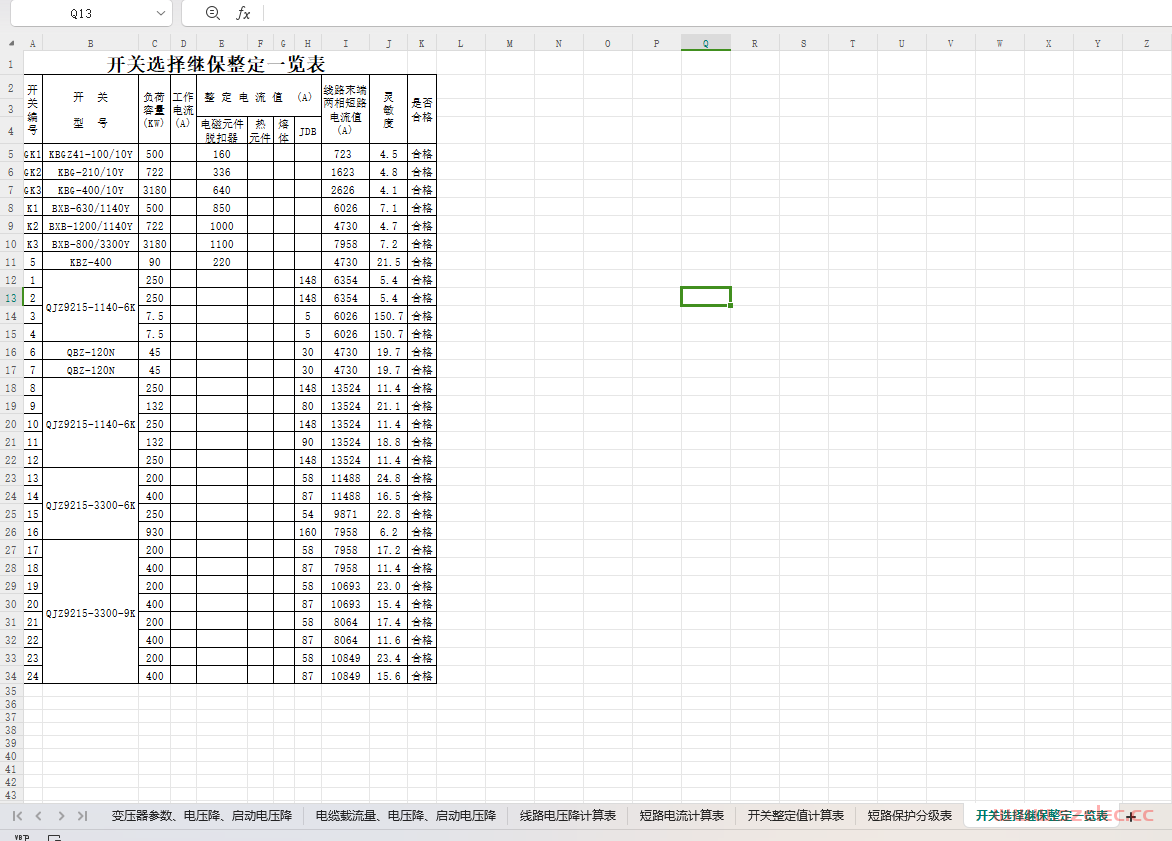Click the 线路末端两相短路电流值 header cell
The image size is (1172, 841).
[x=345, y=109]
